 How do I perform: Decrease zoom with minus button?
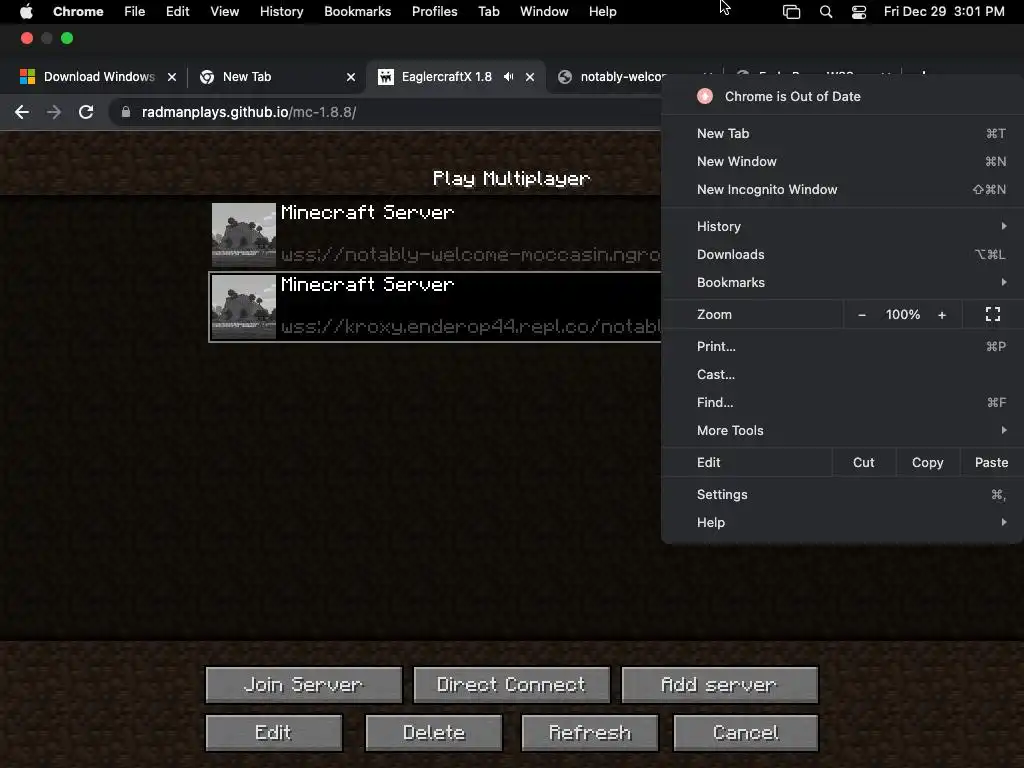coord(861,315)
